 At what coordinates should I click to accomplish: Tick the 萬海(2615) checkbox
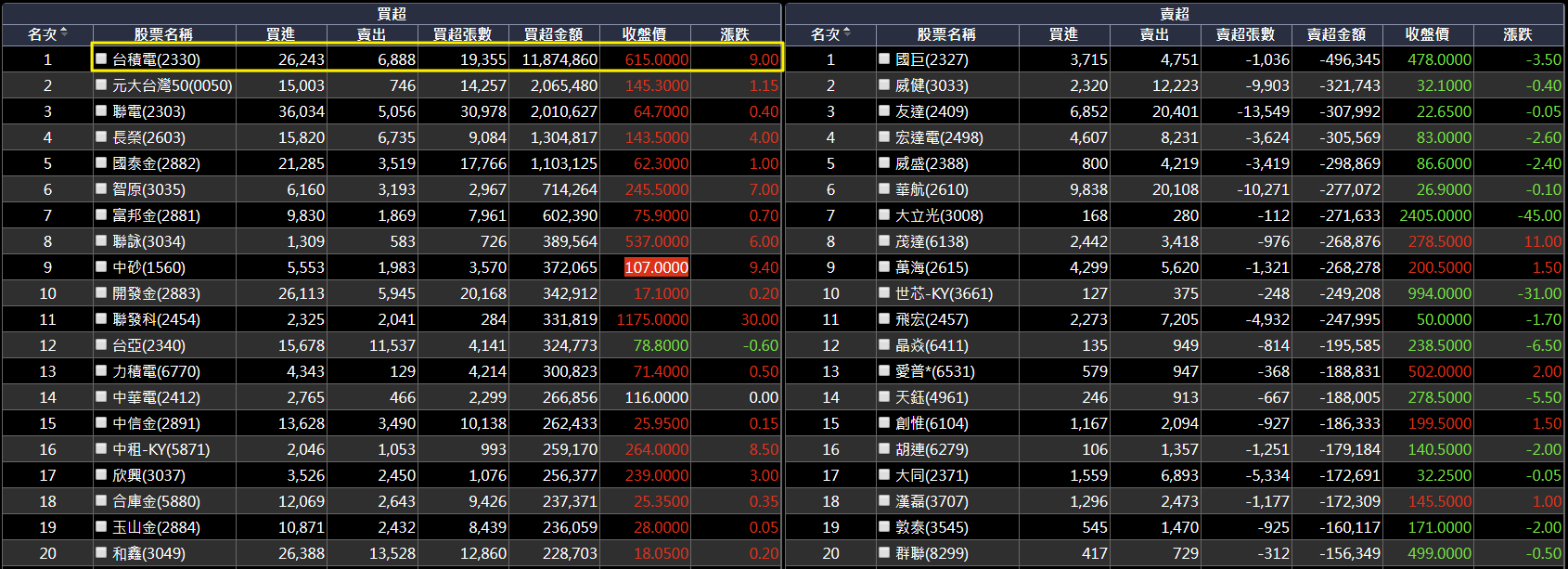coord(884,266)
